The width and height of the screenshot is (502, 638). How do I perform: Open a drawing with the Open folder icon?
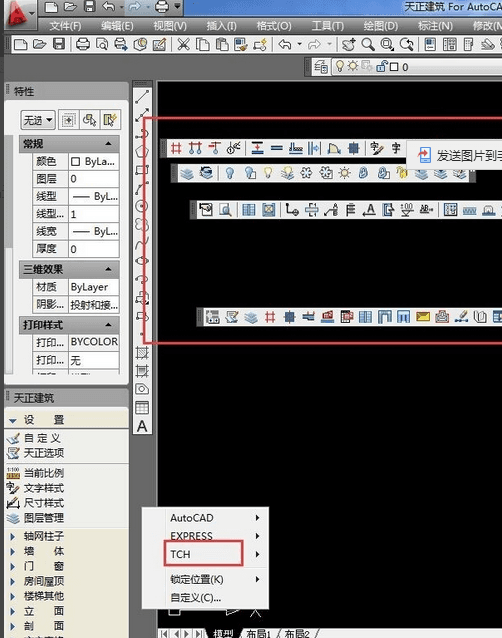pyautogui.click(x=40, y=44)
